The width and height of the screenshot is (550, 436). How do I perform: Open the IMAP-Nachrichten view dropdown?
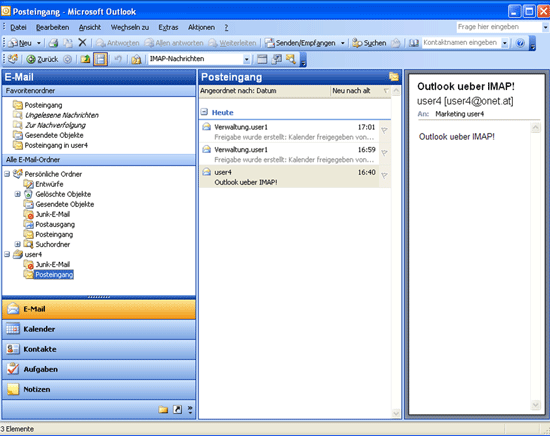point(247,59)
